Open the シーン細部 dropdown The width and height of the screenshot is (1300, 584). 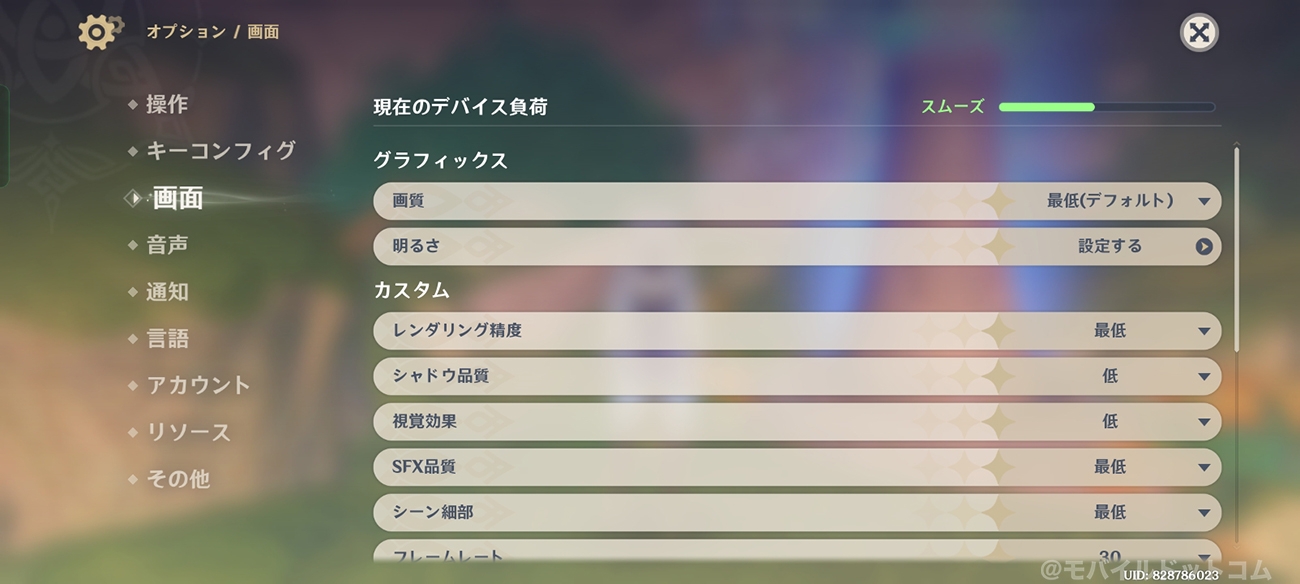[x=1204, y=512]
